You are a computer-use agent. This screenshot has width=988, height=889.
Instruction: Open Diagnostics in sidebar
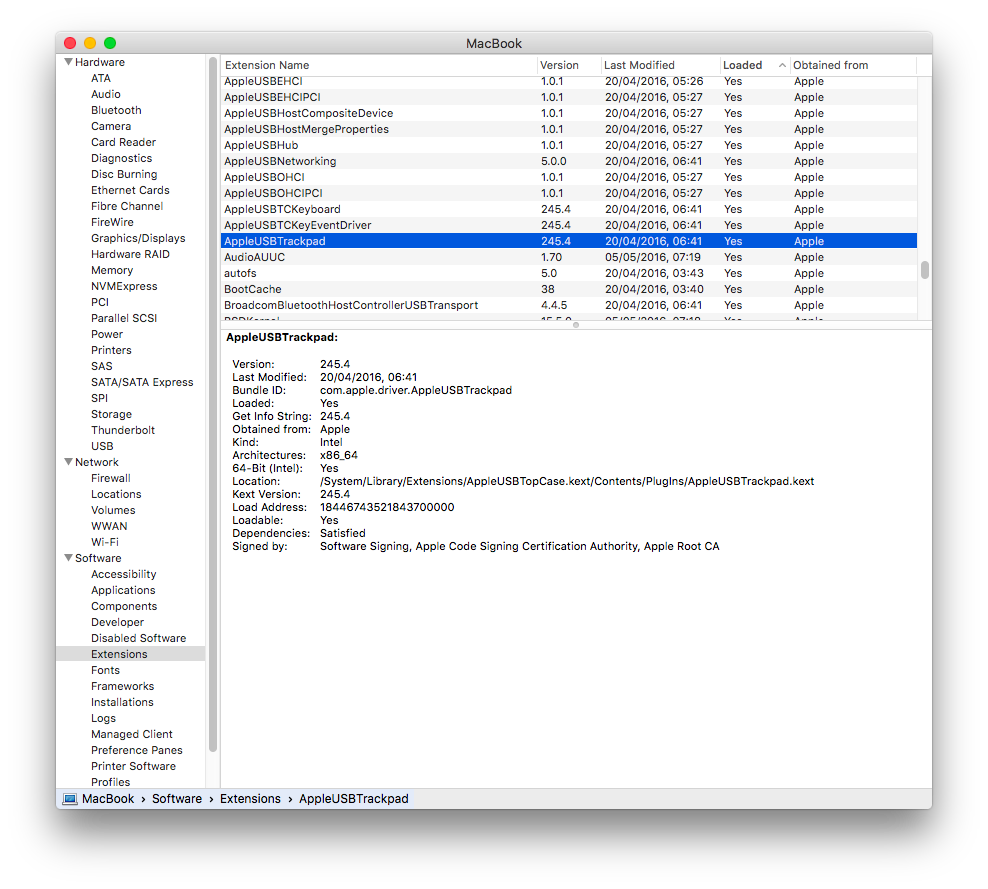coord(122,158)
